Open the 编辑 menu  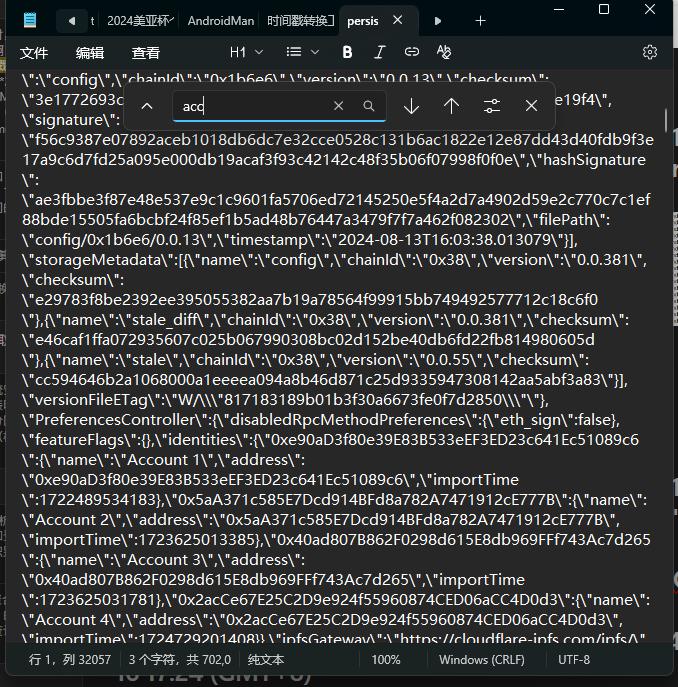[x=89, y=53]
